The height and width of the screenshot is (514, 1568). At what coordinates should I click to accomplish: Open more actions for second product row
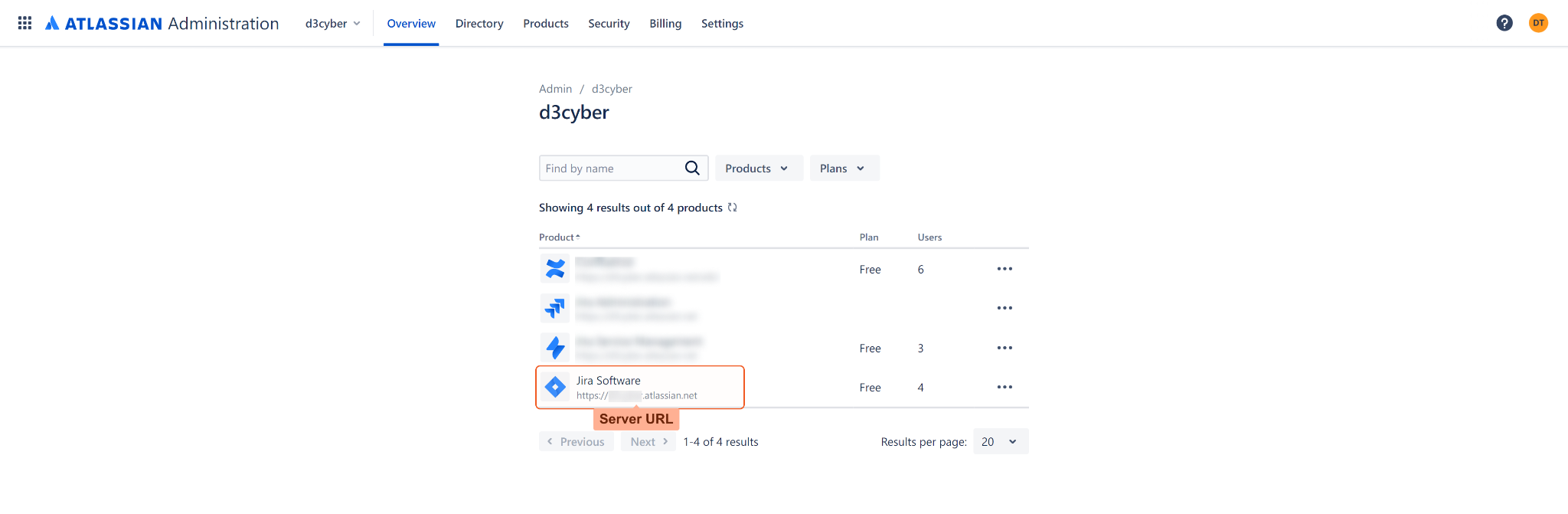[1004, 308]
